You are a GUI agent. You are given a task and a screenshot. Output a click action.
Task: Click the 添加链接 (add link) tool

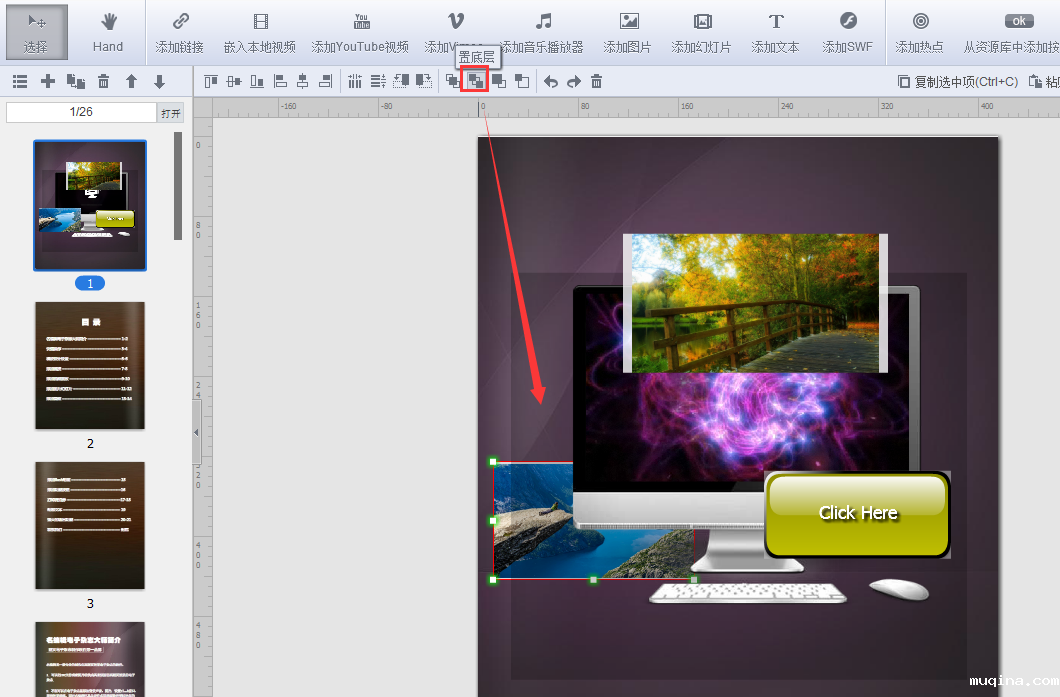pos(180,32)
